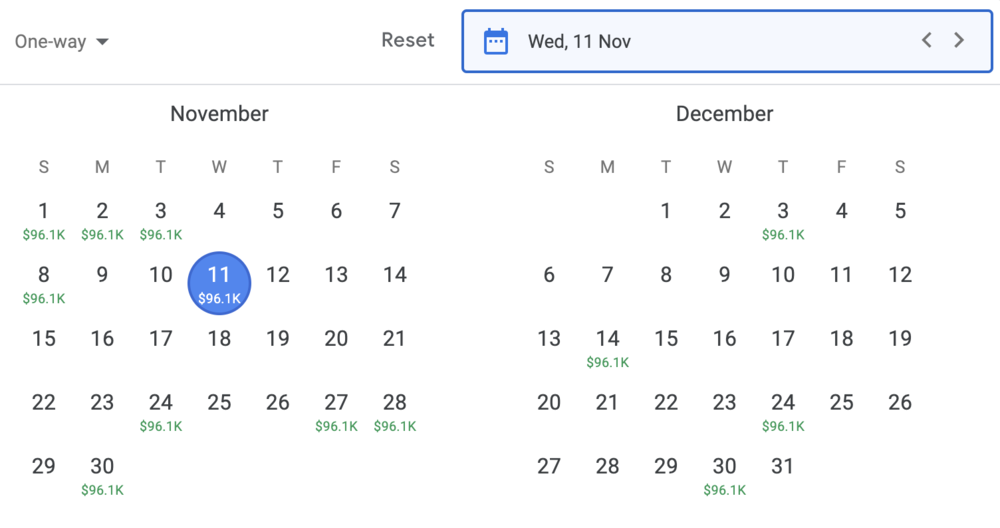This screenshot has width=1000, height=528.
Task: Open the One-way trip type dropdown
Action: point(62,42)
